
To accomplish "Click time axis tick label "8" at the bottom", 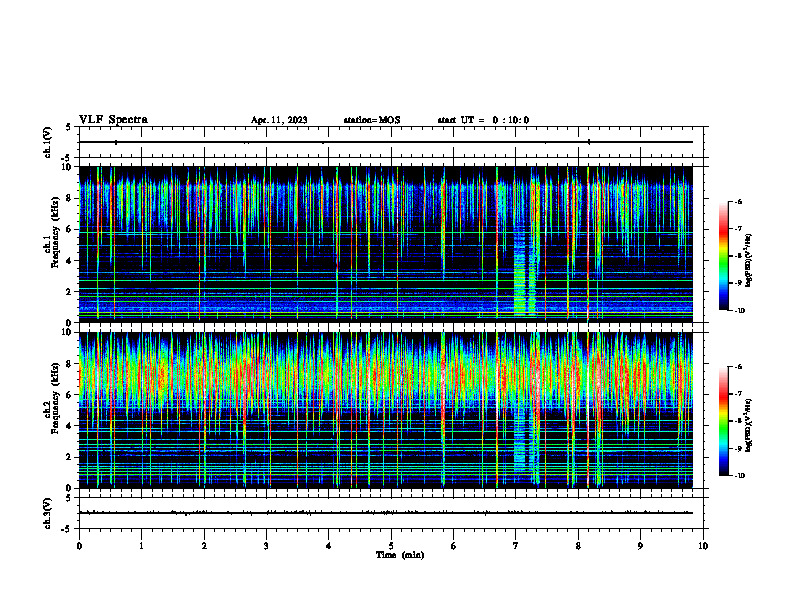I will 578,546.
